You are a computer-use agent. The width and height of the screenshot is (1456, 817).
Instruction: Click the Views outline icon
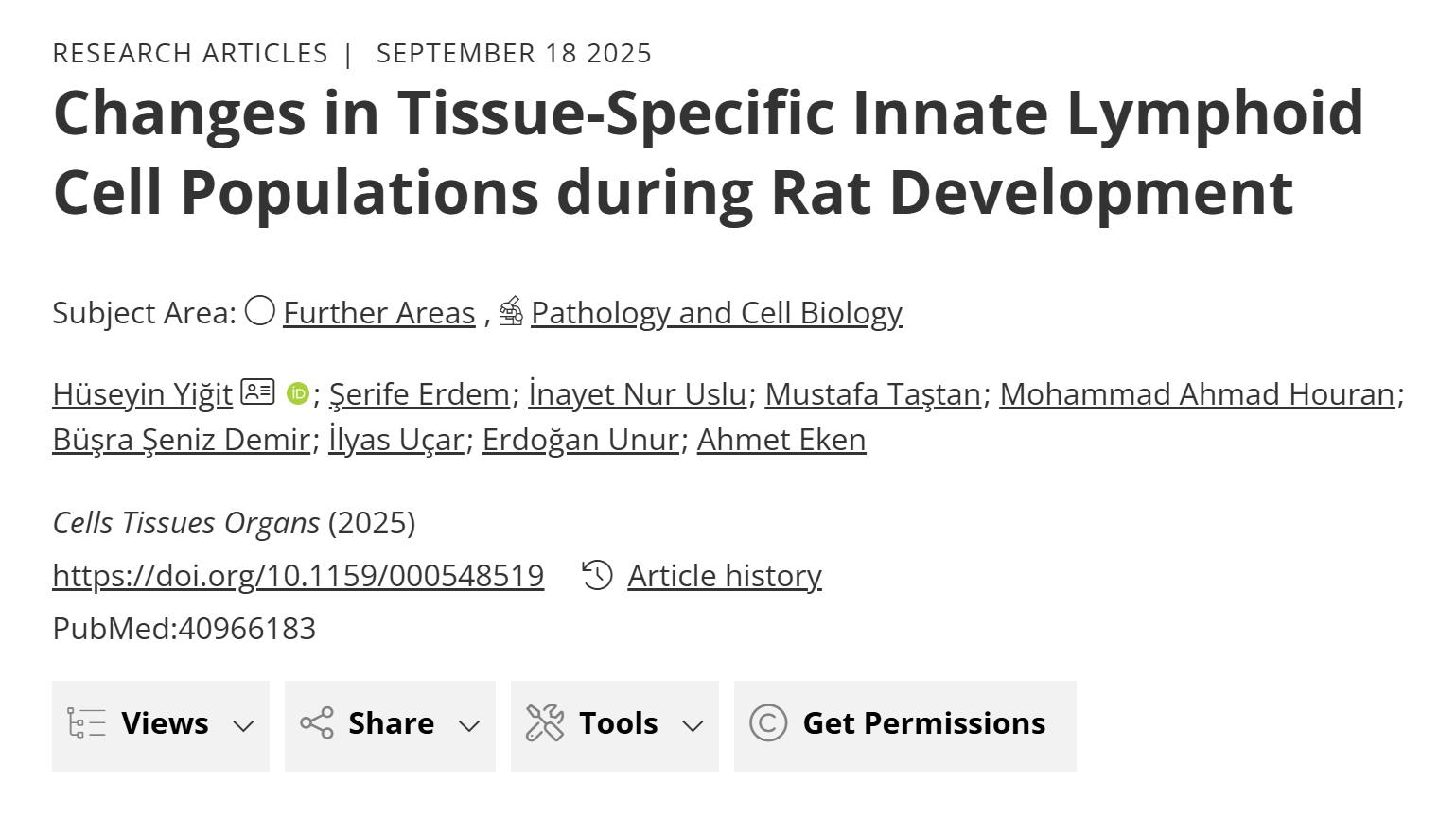pos(87,723)
